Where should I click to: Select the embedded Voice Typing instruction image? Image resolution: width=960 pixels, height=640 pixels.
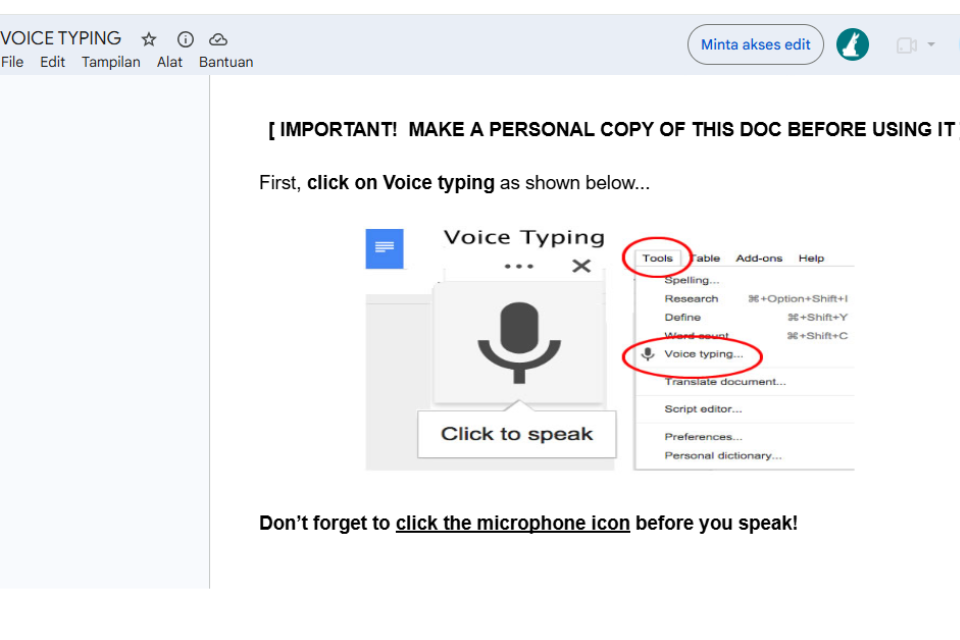[610, 349]
